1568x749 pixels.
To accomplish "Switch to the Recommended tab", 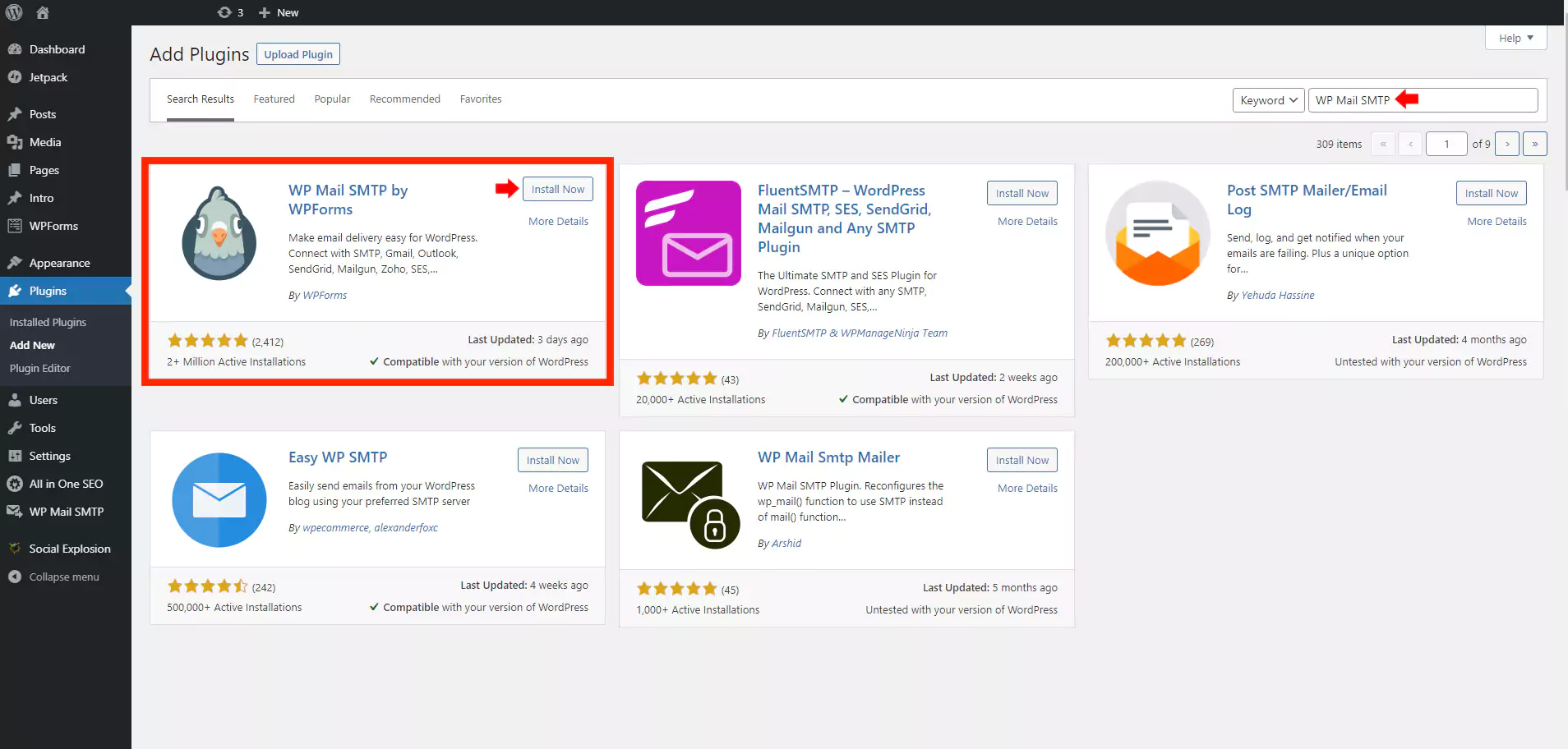I will pyautogui.click(x=405, y=99).
